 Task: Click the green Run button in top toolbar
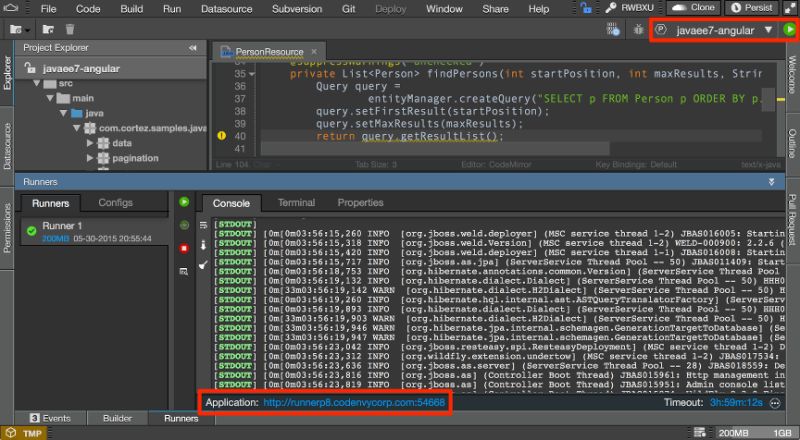(789, 30)
